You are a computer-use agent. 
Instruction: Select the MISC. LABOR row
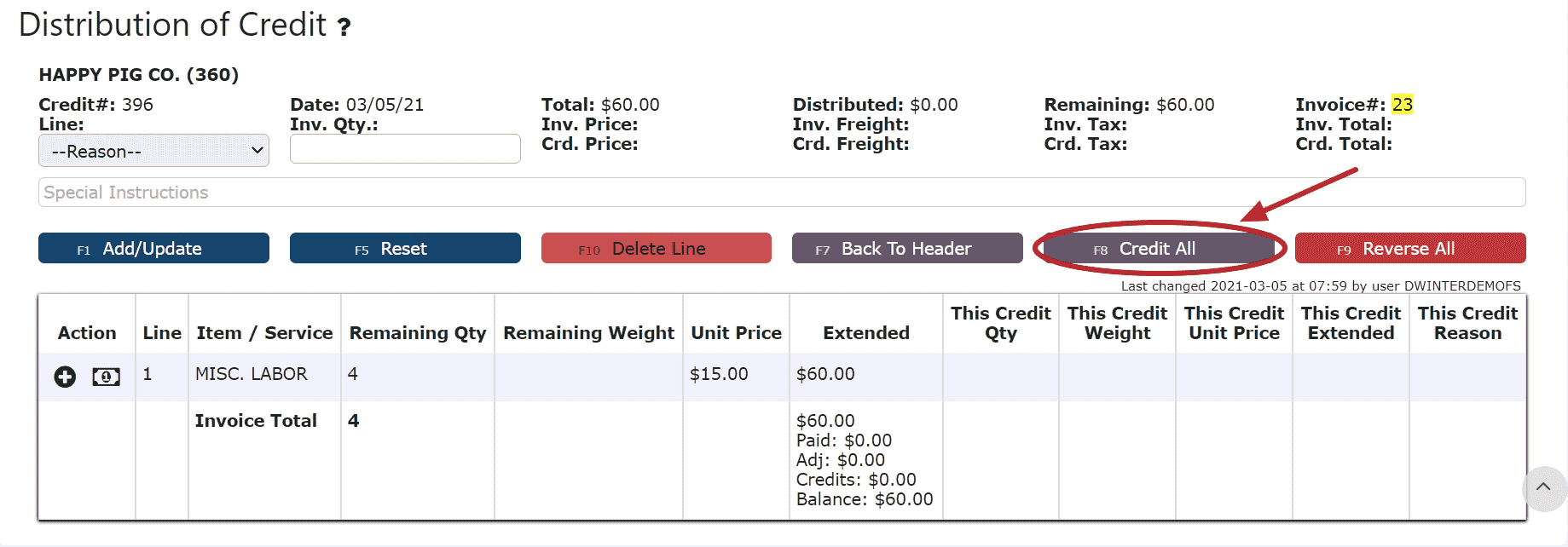(252, 374)
